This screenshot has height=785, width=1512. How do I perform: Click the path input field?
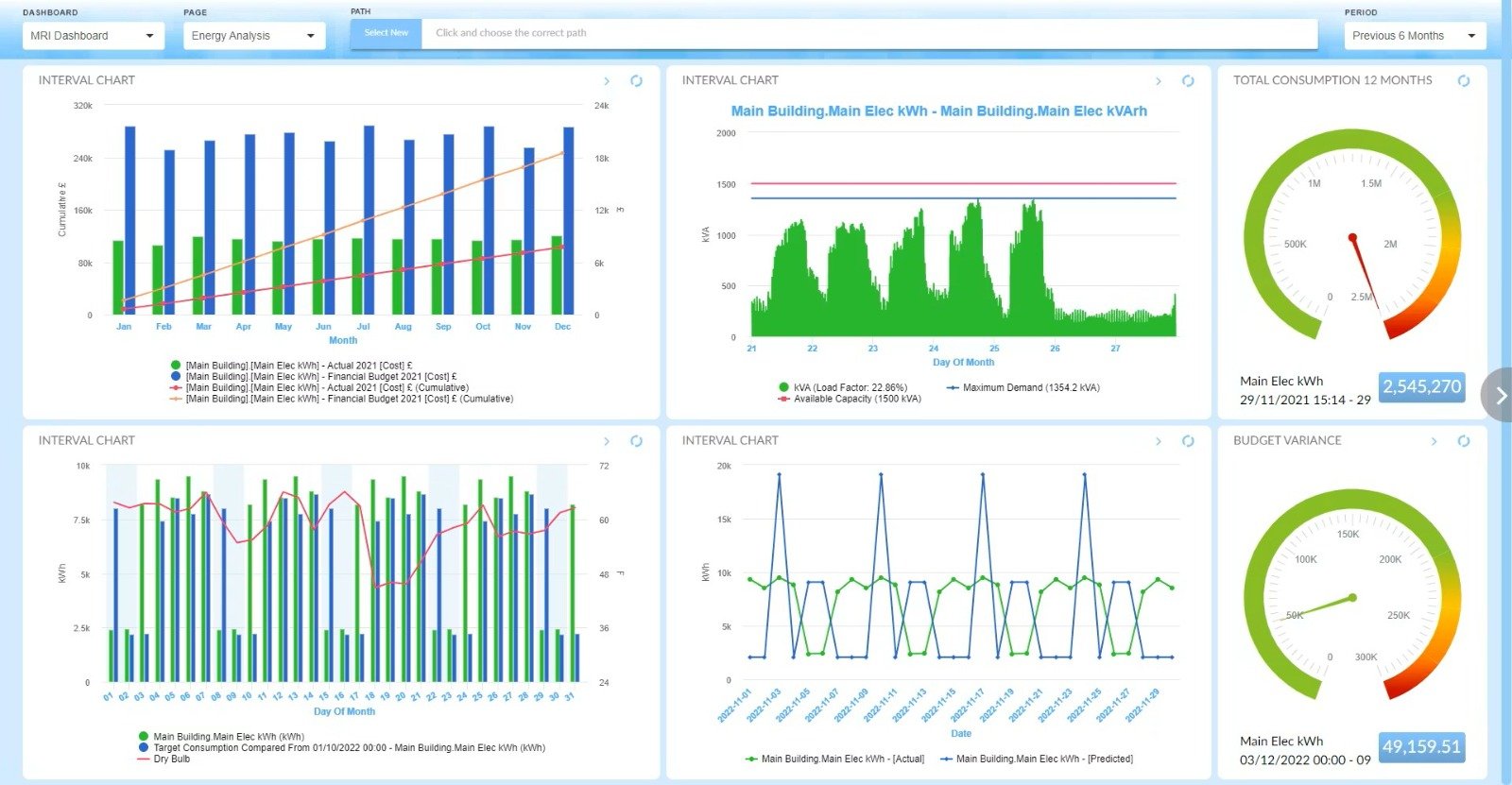(x=869, y=33)
